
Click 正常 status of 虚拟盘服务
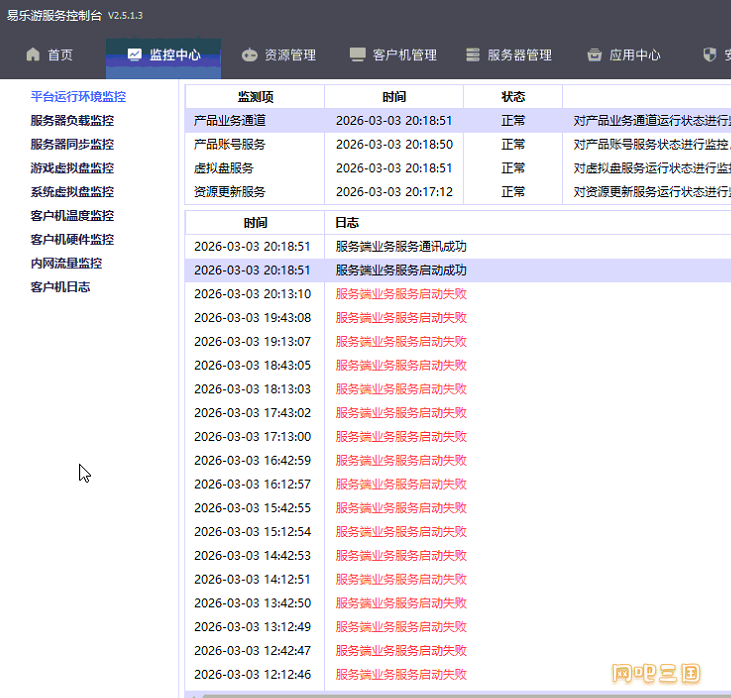pyautogui.click(x=513, y=168)
